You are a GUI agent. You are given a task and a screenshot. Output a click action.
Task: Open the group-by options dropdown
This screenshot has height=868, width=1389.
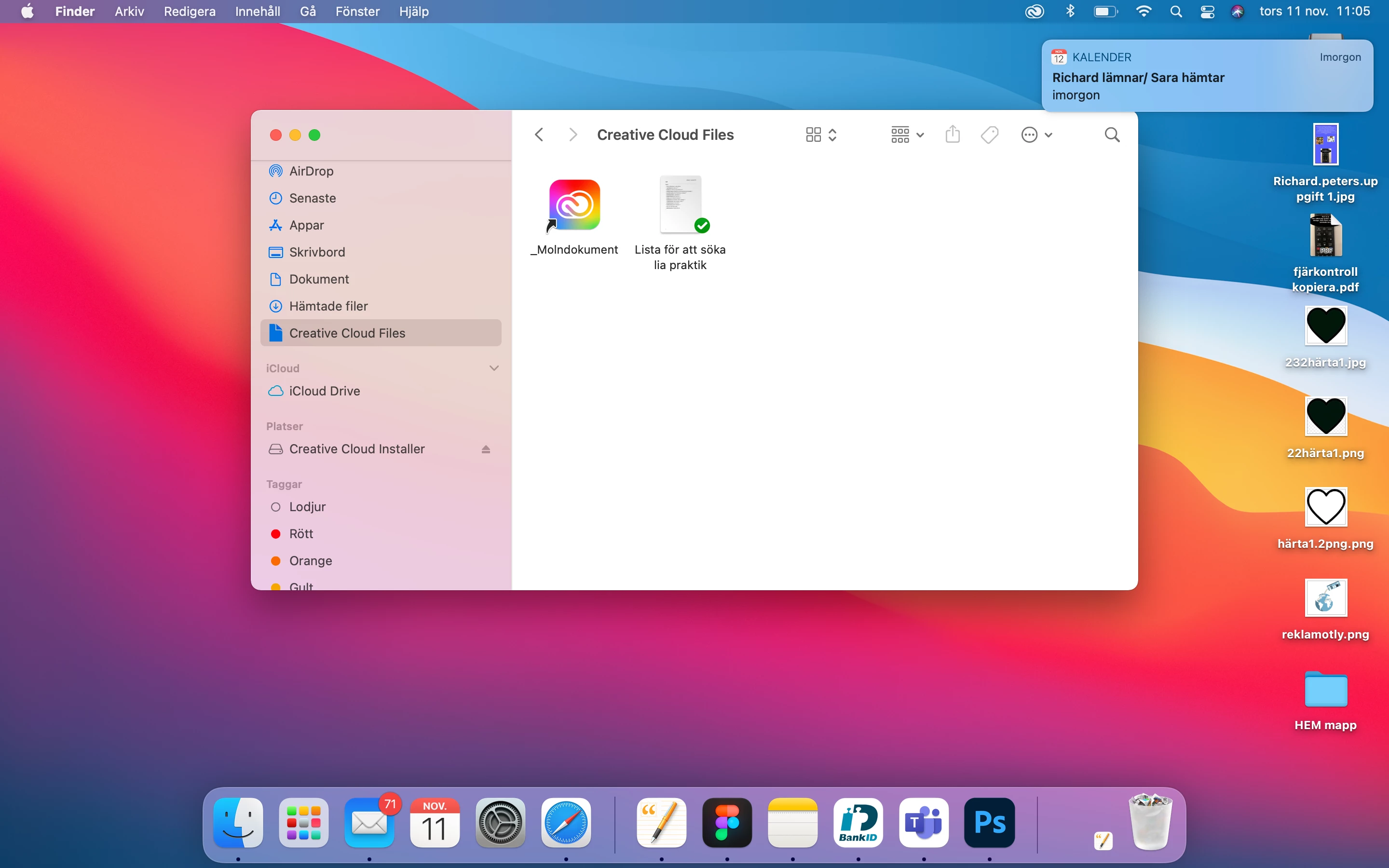[x=907, y=135]
